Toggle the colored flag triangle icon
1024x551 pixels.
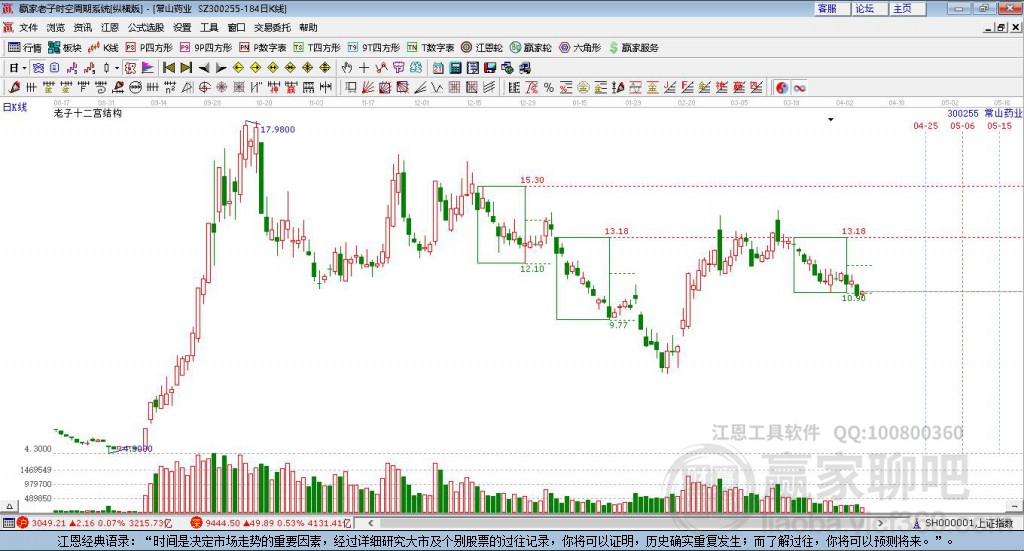coord(148,68)
